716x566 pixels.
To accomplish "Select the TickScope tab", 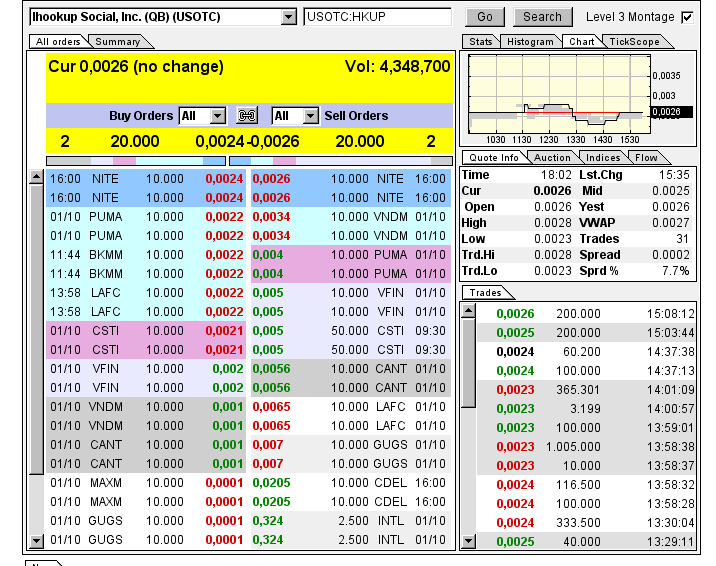I will [x=635, y=42].
